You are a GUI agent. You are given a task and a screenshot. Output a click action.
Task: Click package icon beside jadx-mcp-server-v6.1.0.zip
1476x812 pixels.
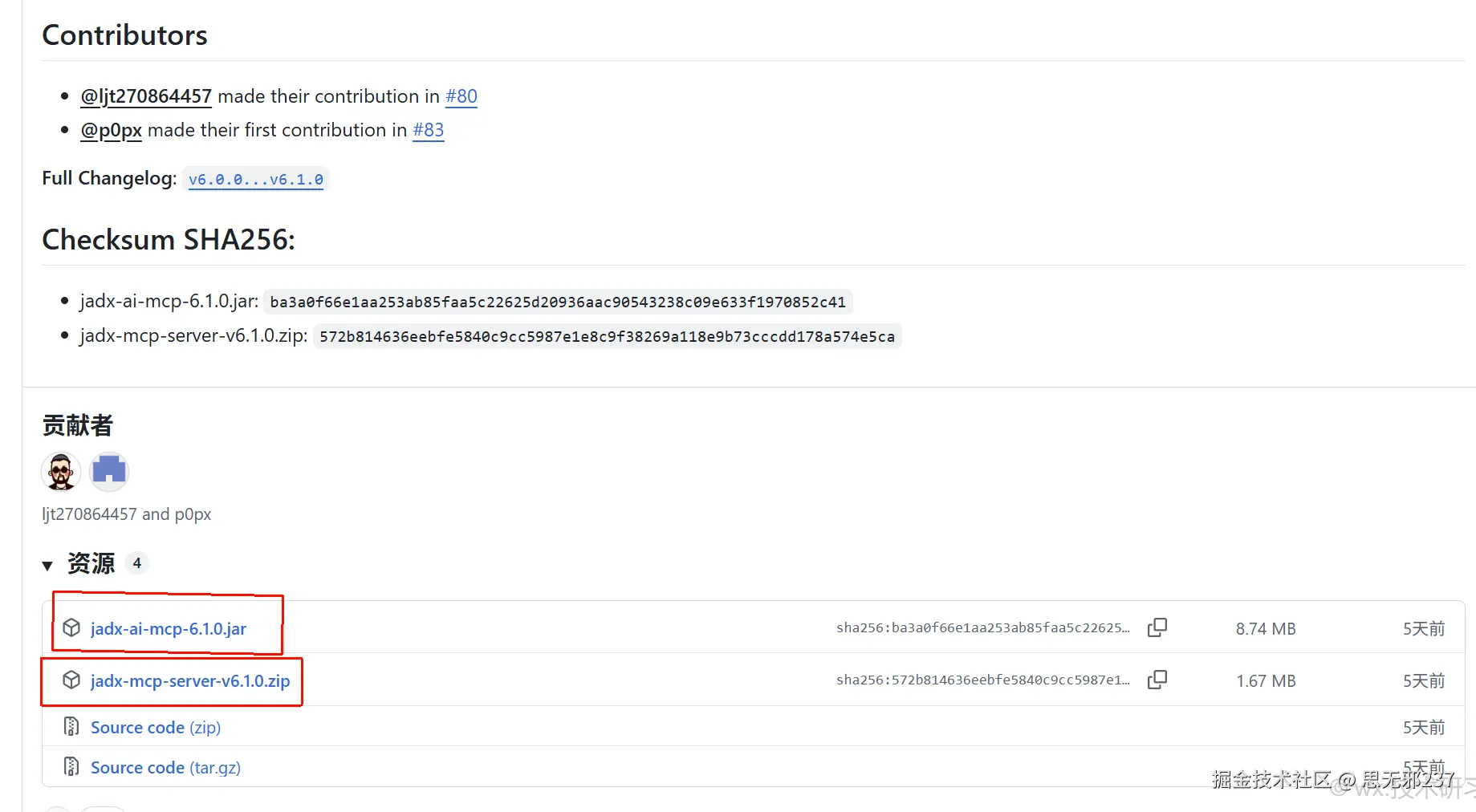click(71, 680)
